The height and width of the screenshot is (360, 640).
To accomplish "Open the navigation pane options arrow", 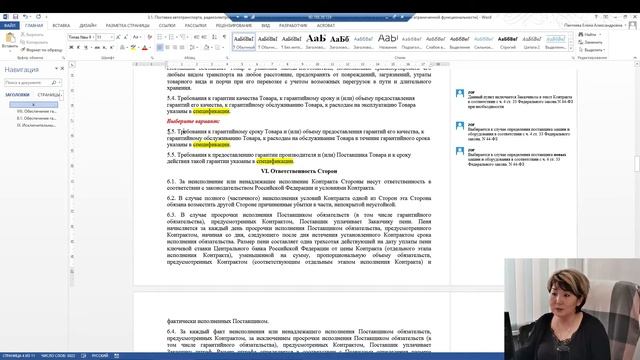I will click(56, 69).
